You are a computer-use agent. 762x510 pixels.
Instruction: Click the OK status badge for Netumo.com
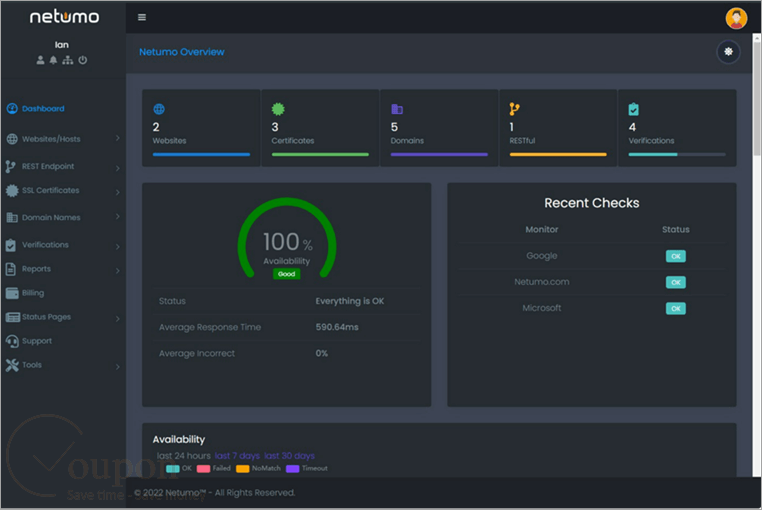(675, 282)
